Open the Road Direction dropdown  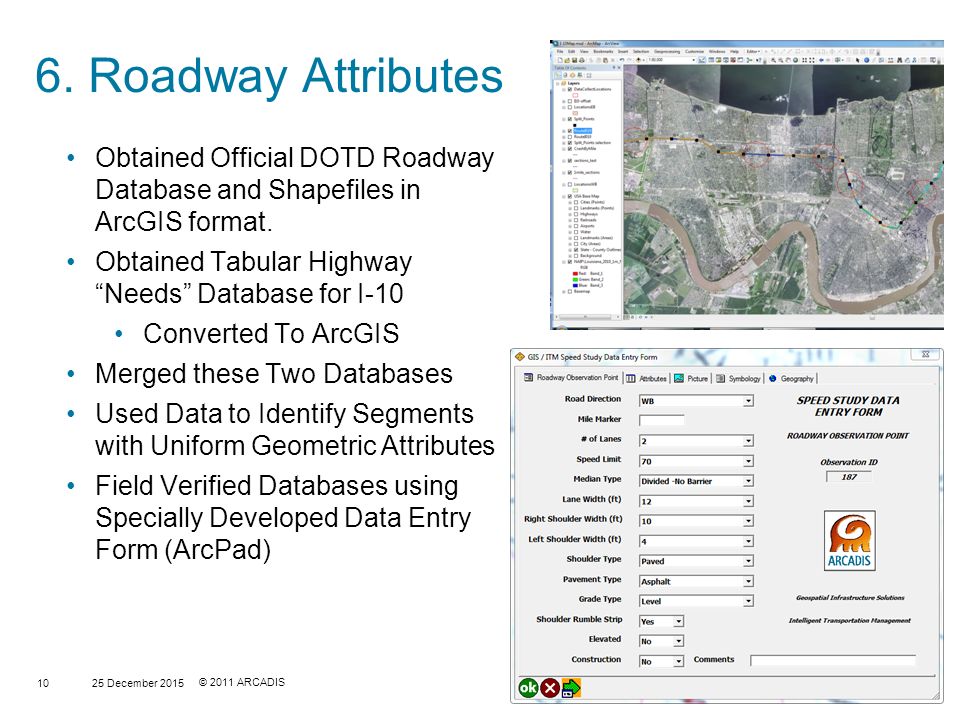pos(748,401)
